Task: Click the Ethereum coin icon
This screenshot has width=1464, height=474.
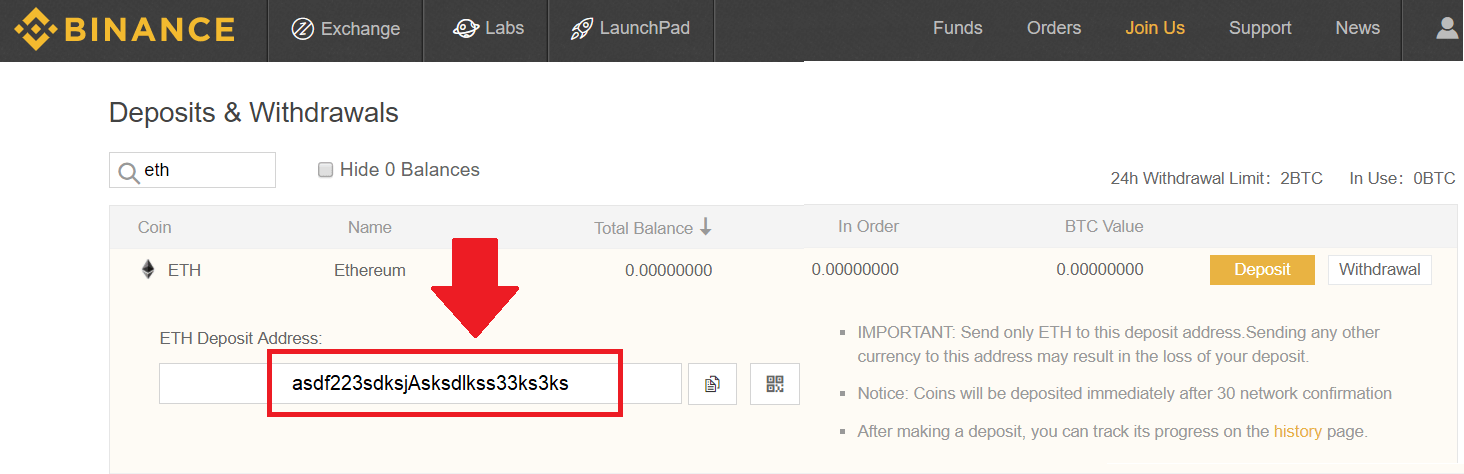Action: (x=149, y=269)
